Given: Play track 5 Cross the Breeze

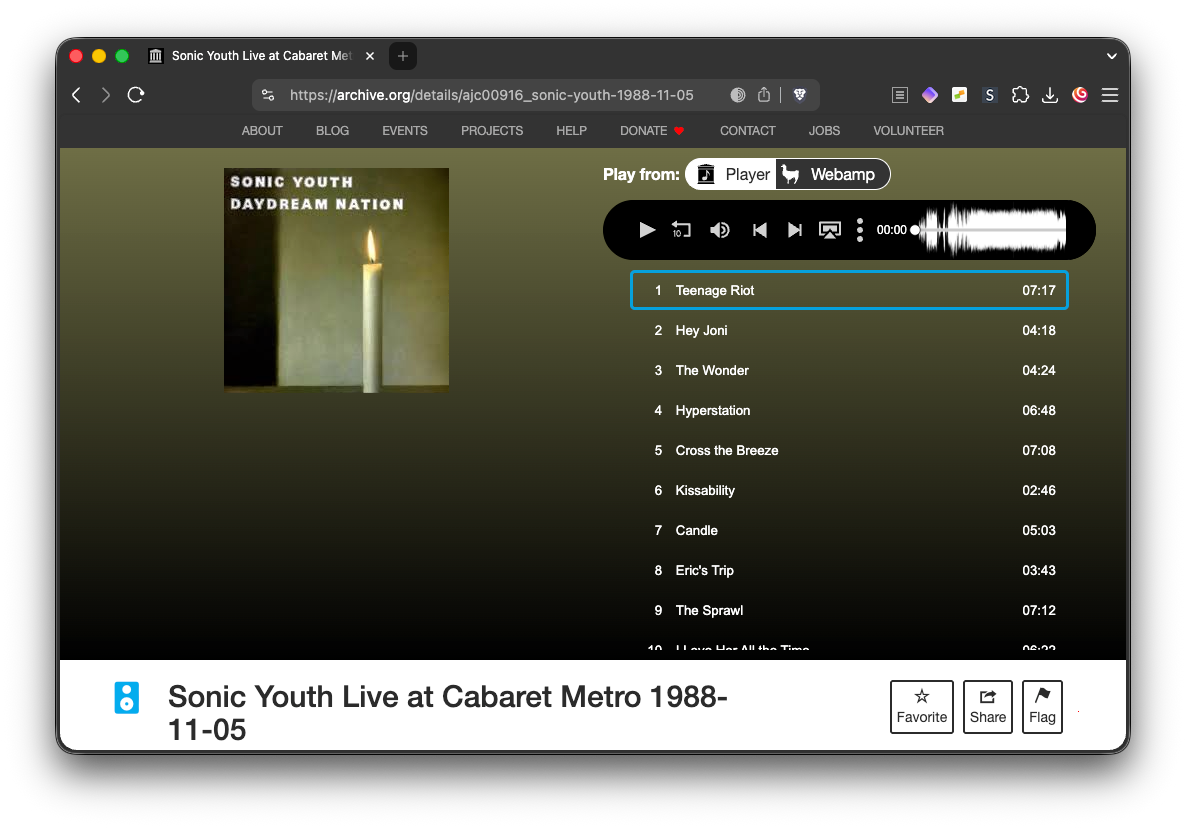Looking at the screenshot, I should pyautogui.click(x=727, y=450).
